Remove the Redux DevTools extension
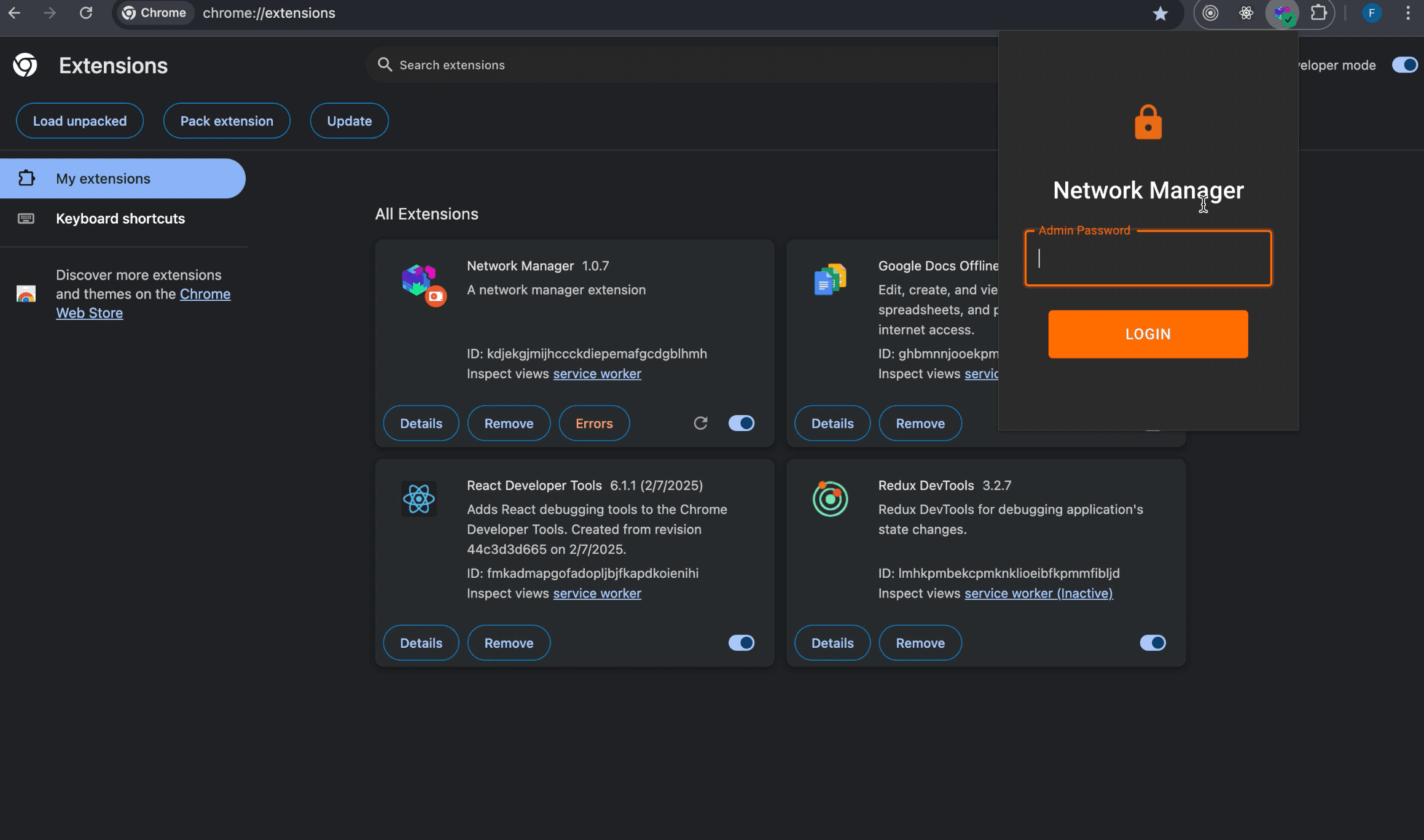The image size is (1424, 840). (x=920, y=643)
